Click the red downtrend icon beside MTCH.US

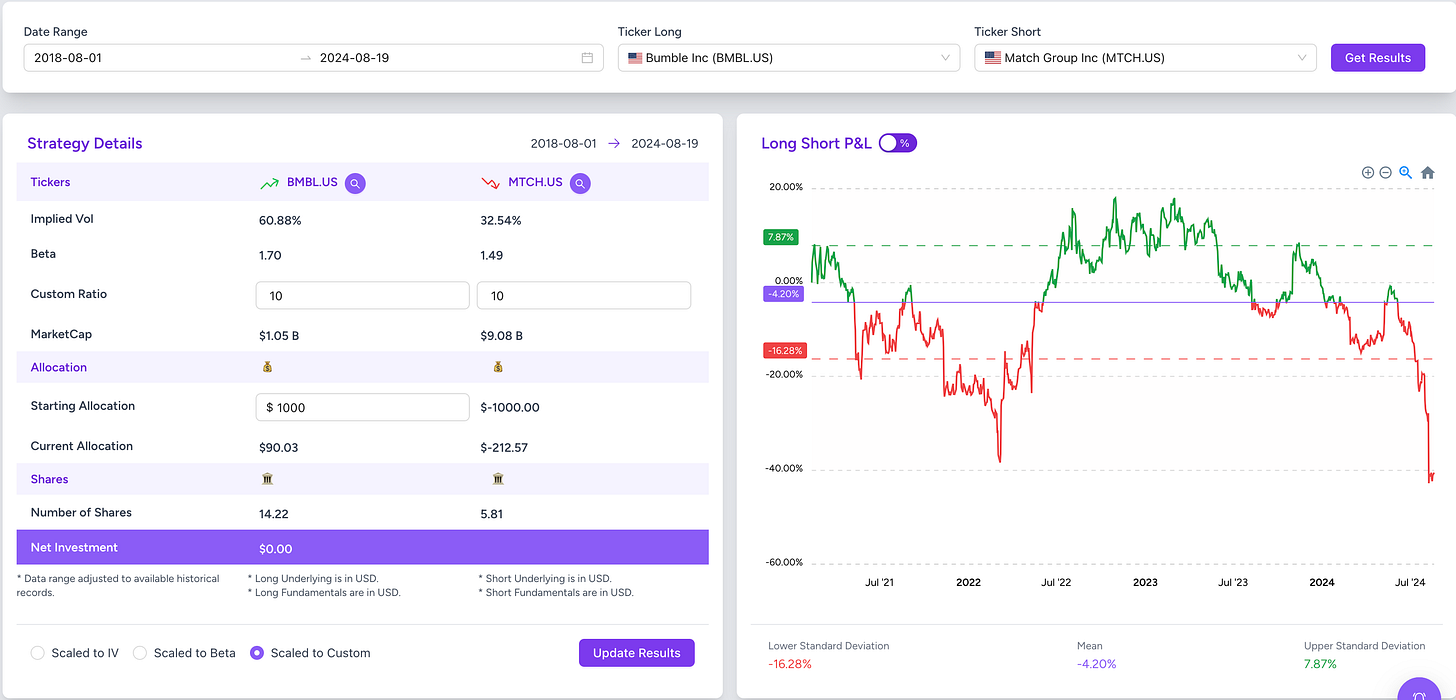[x=491, y=183]
